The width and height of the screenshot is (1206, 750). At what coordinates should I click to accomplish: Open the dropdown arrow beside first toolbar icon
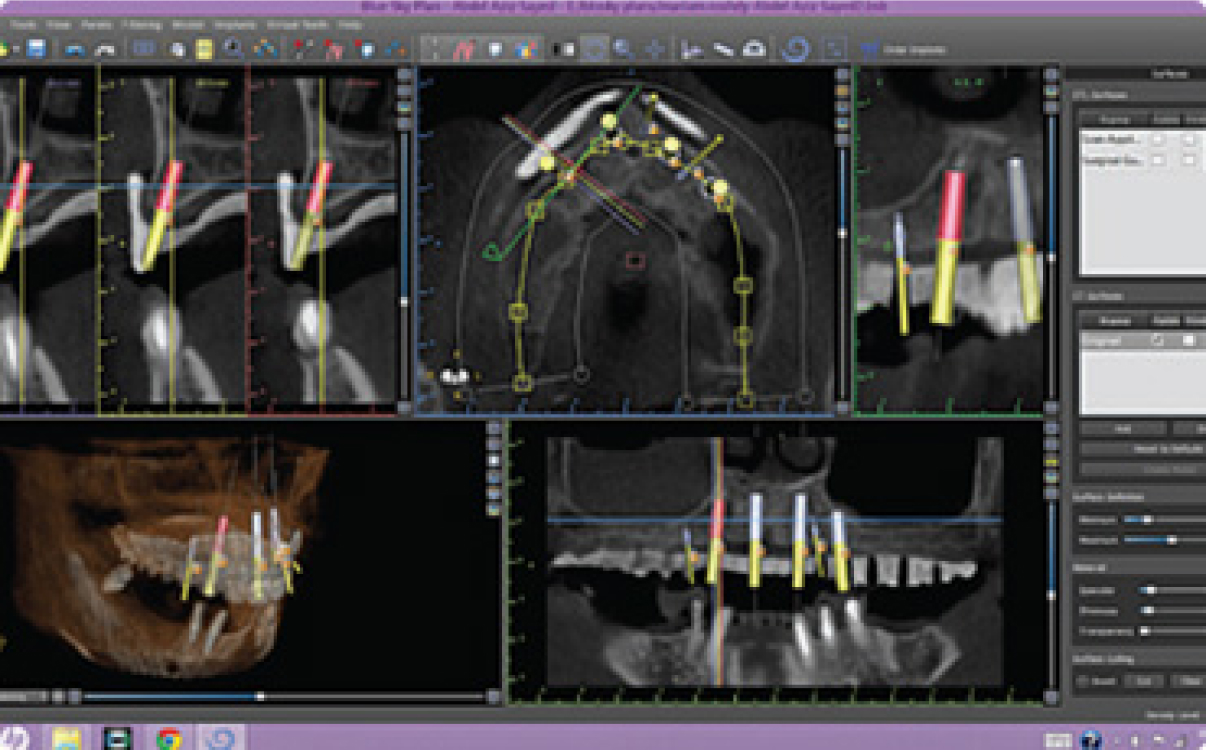(x=14, y=48)
